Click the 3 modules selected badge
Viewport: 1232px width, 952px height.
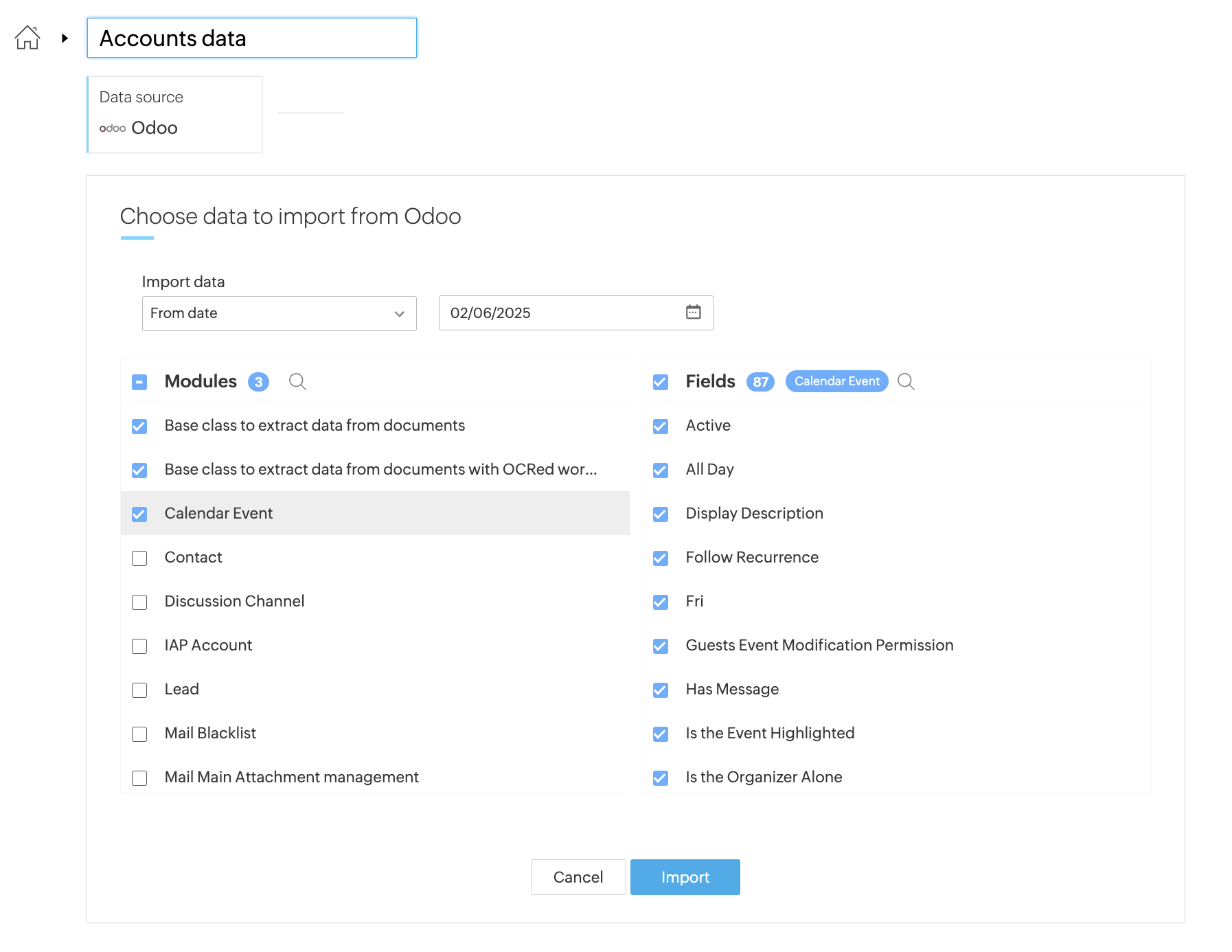click(258, 382)
